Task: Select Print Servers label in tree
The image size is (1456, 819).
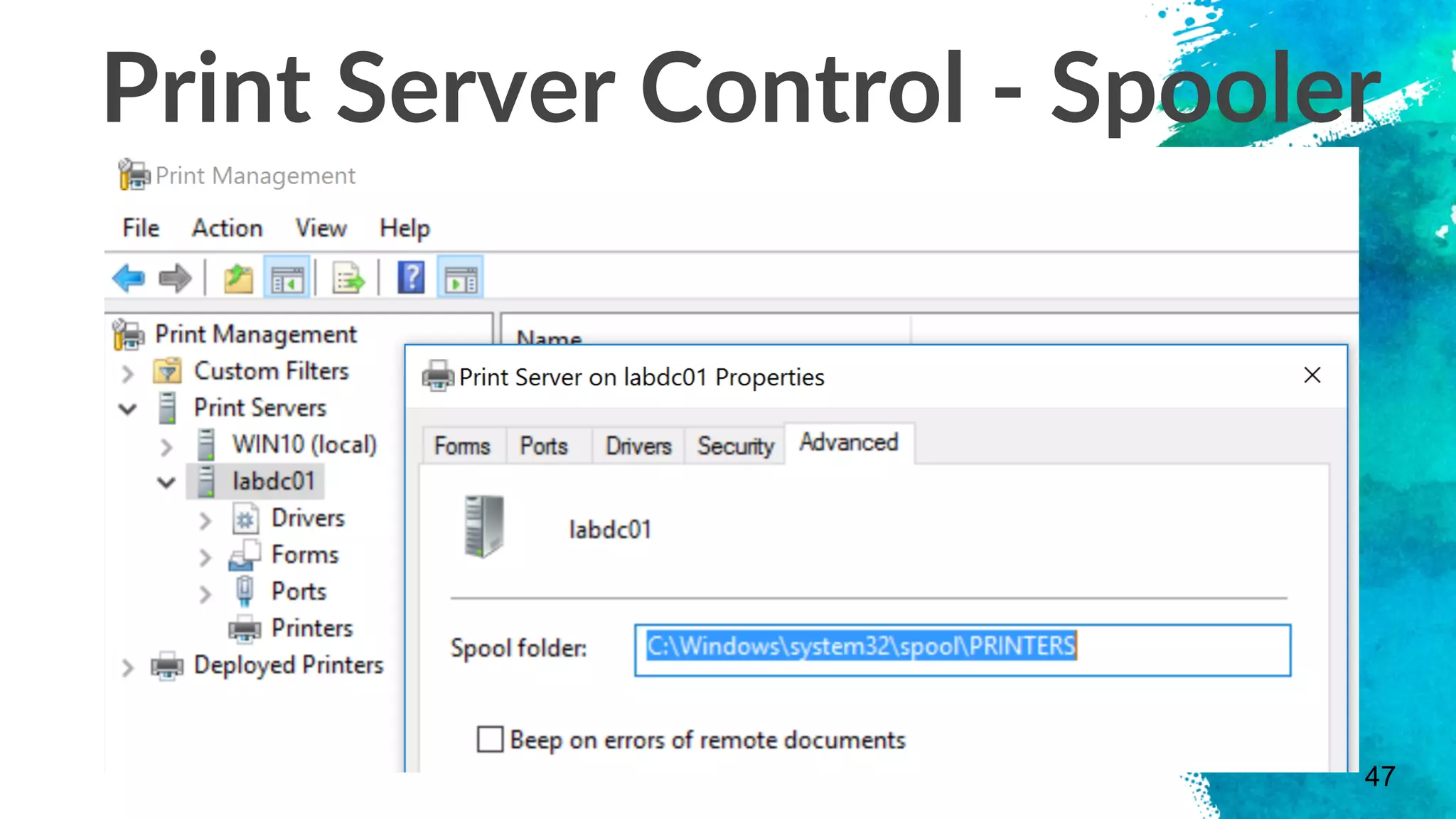Action: 260,408
